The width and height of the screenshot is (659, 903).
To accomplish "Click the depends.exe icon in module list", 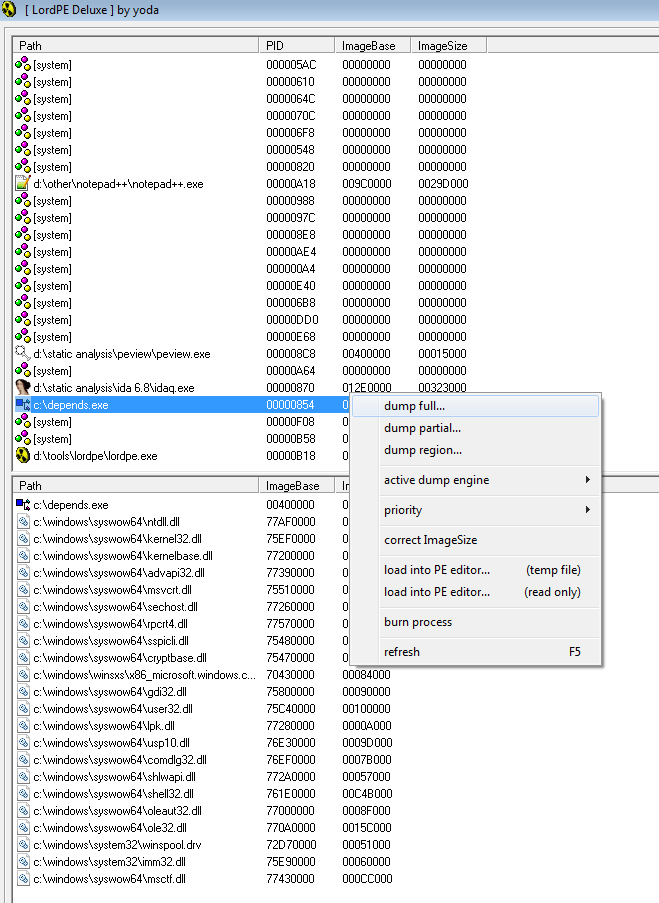I will (22, 504).
